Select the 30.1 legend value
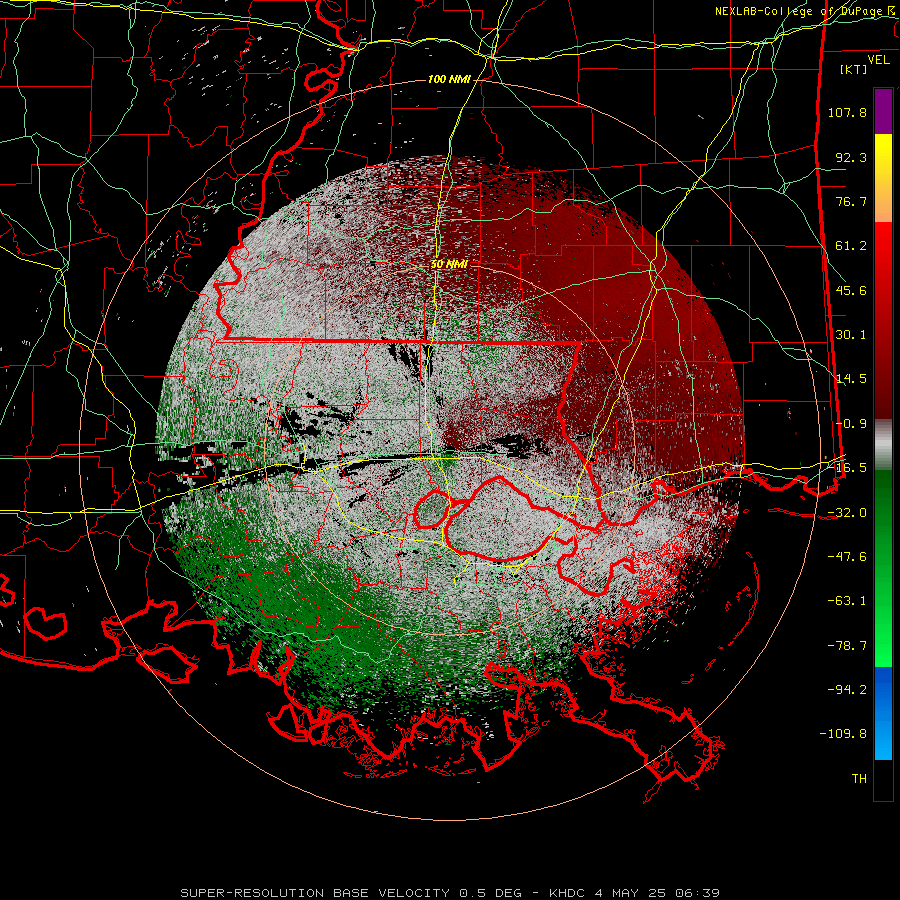 (x=851, y=335)
